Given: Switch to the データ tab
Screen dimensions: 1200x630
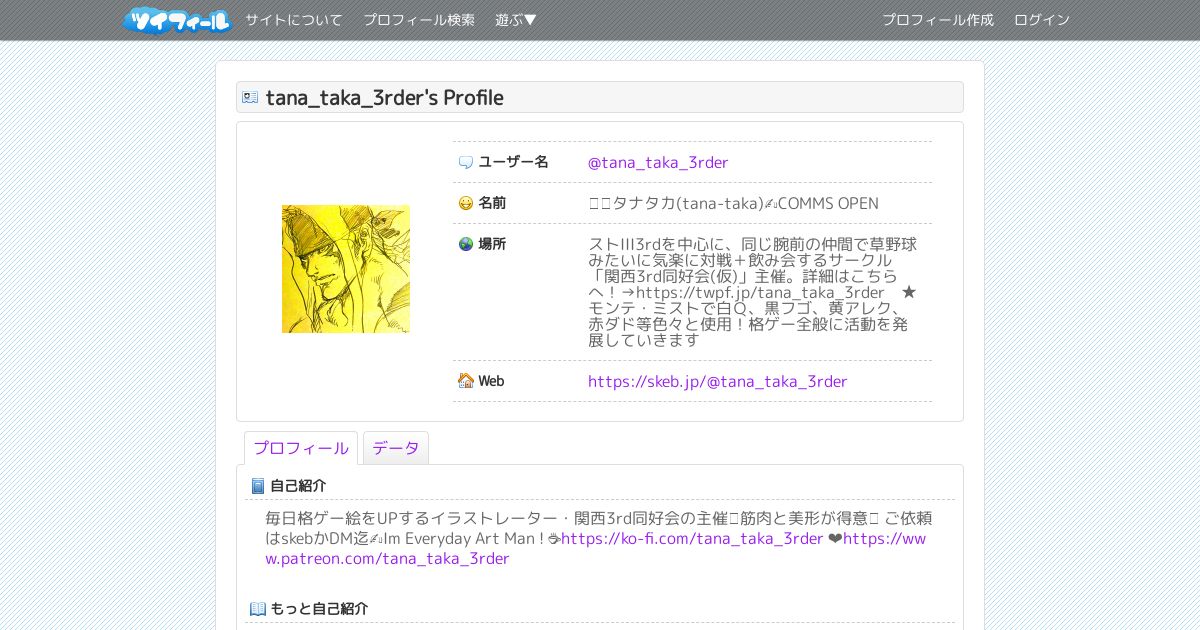Looking at the screenshot, I should point(396,448).
